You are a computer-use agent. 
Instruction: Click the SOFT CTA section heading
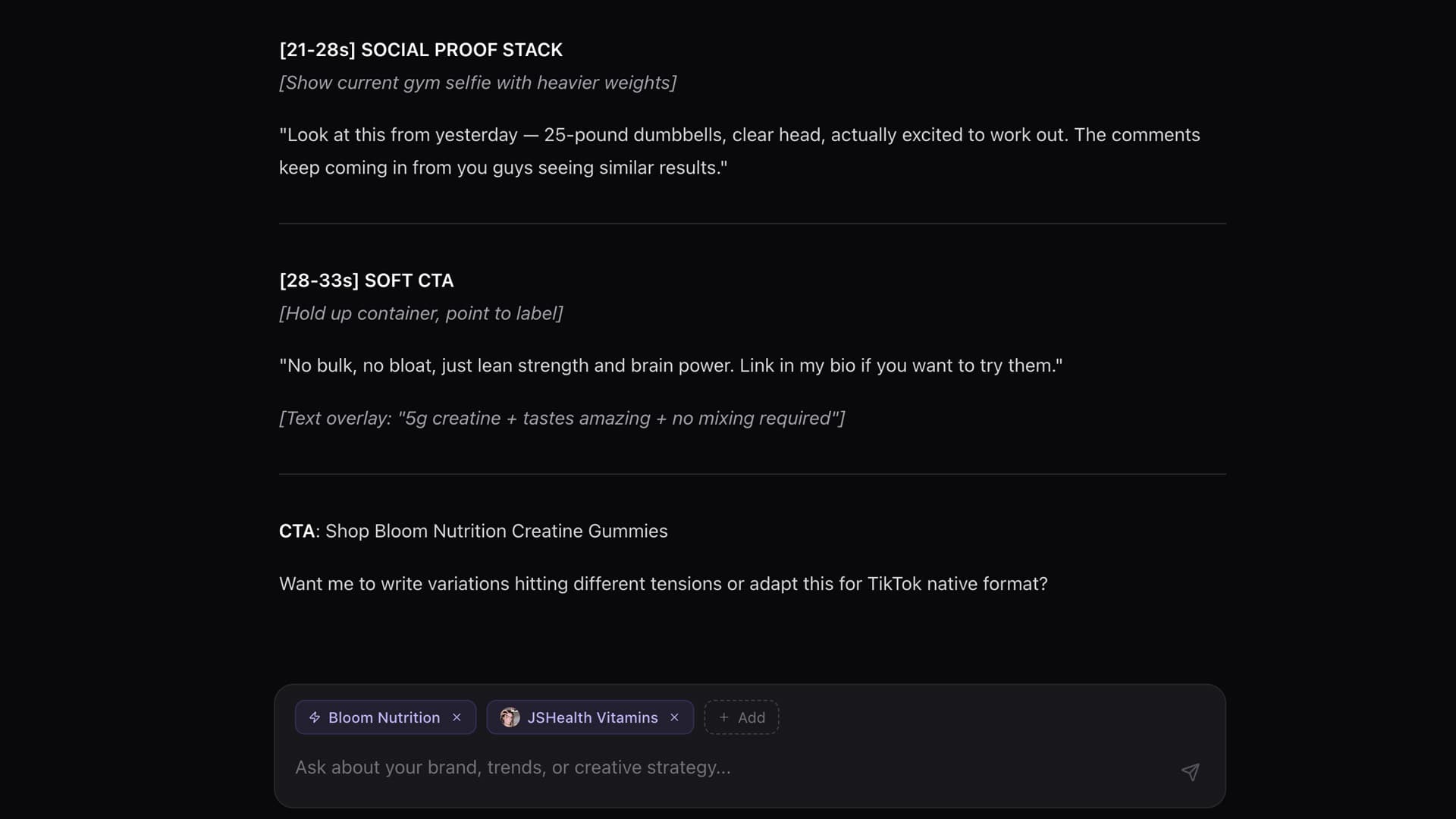tap(366, 281)
